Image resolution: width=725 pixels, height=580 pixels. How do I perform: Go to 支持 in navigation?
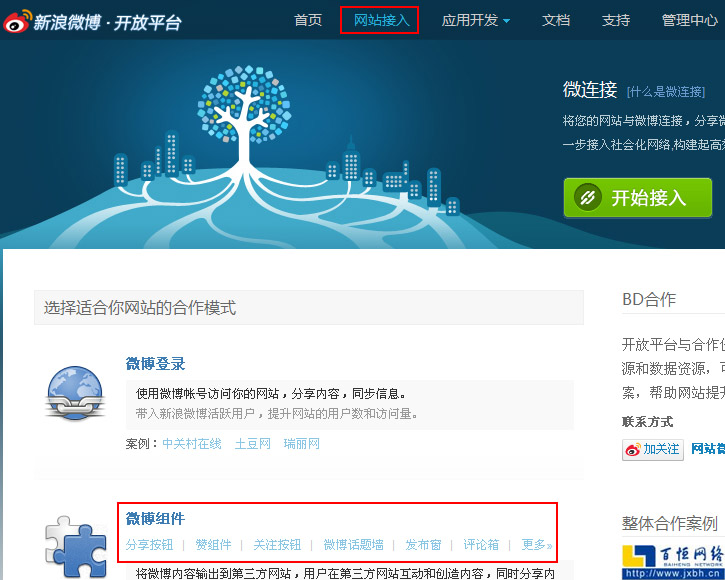pyautogui.click(x=616, y=20)
